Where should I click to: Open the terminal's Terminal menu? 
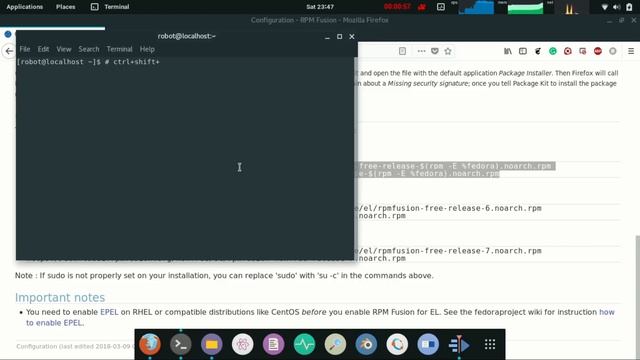click(x=119, y=49)
